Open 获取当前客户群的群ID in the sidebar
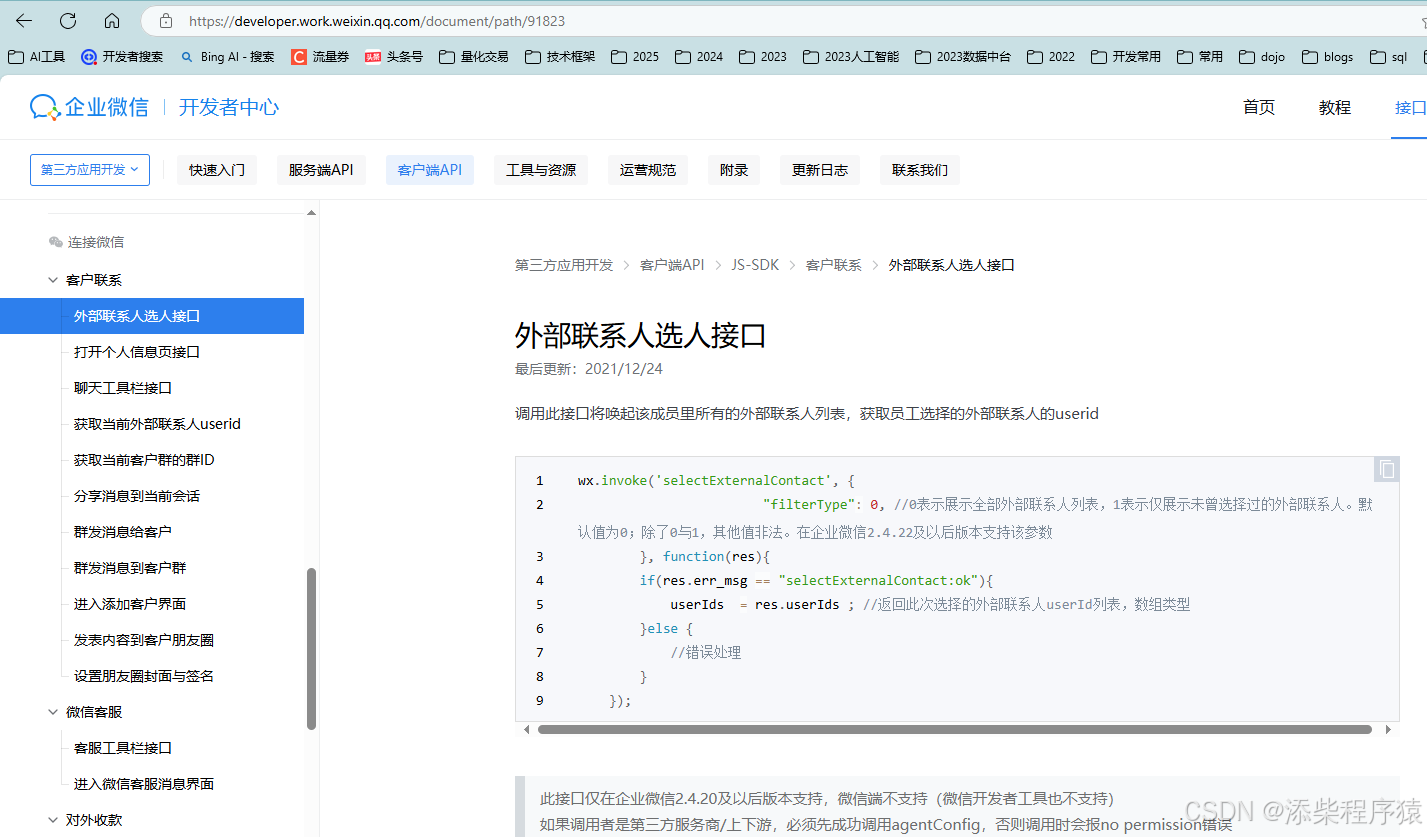 pyautogui.click(x=144, y=460)
